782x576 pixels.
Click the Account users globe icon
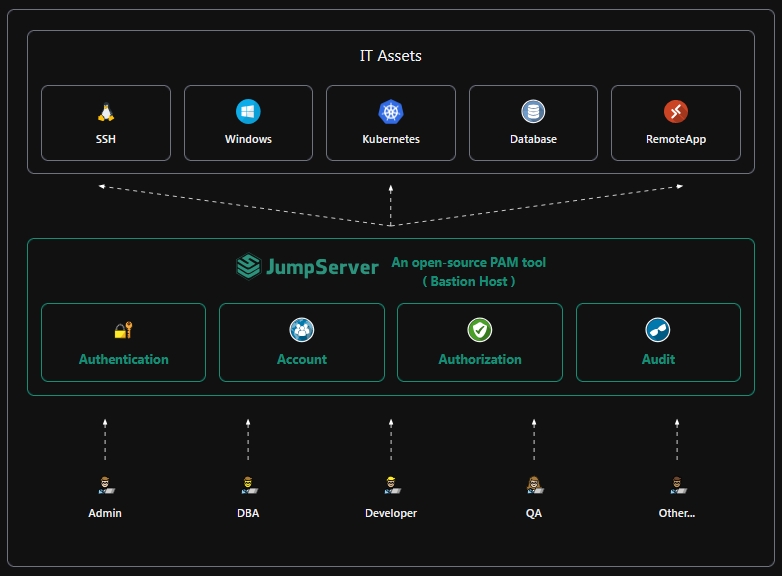click(302, 330)
